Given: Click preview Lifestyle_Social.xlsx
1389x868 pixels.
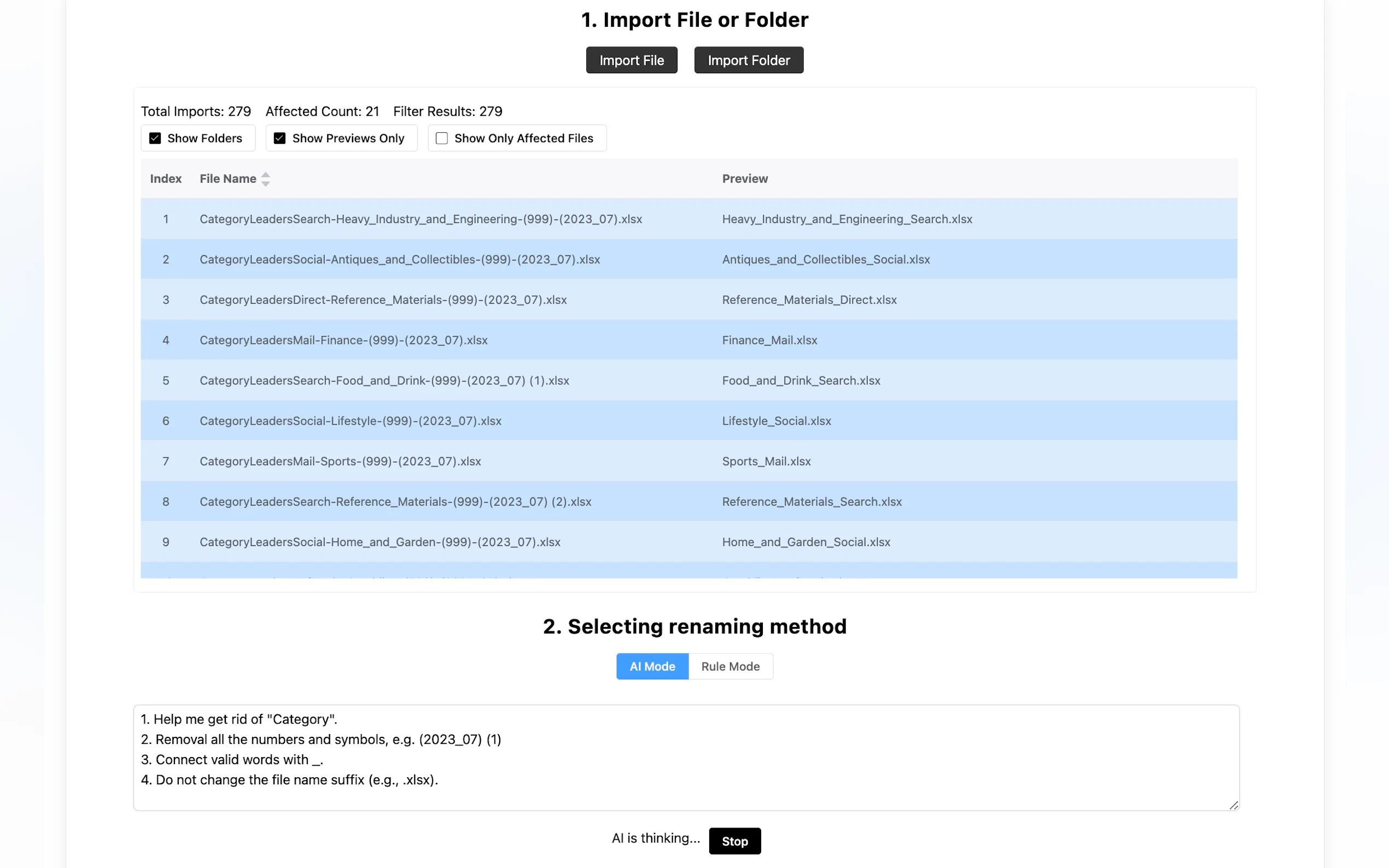Looking at the screenshot, I should click(777, 421).
